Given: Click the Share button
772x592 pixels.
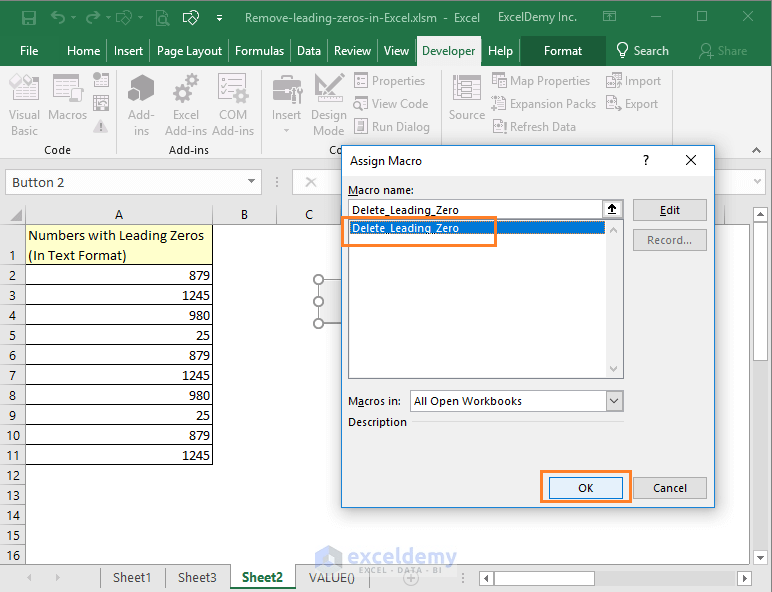Looking at the screenshot, I should (723, 51).
